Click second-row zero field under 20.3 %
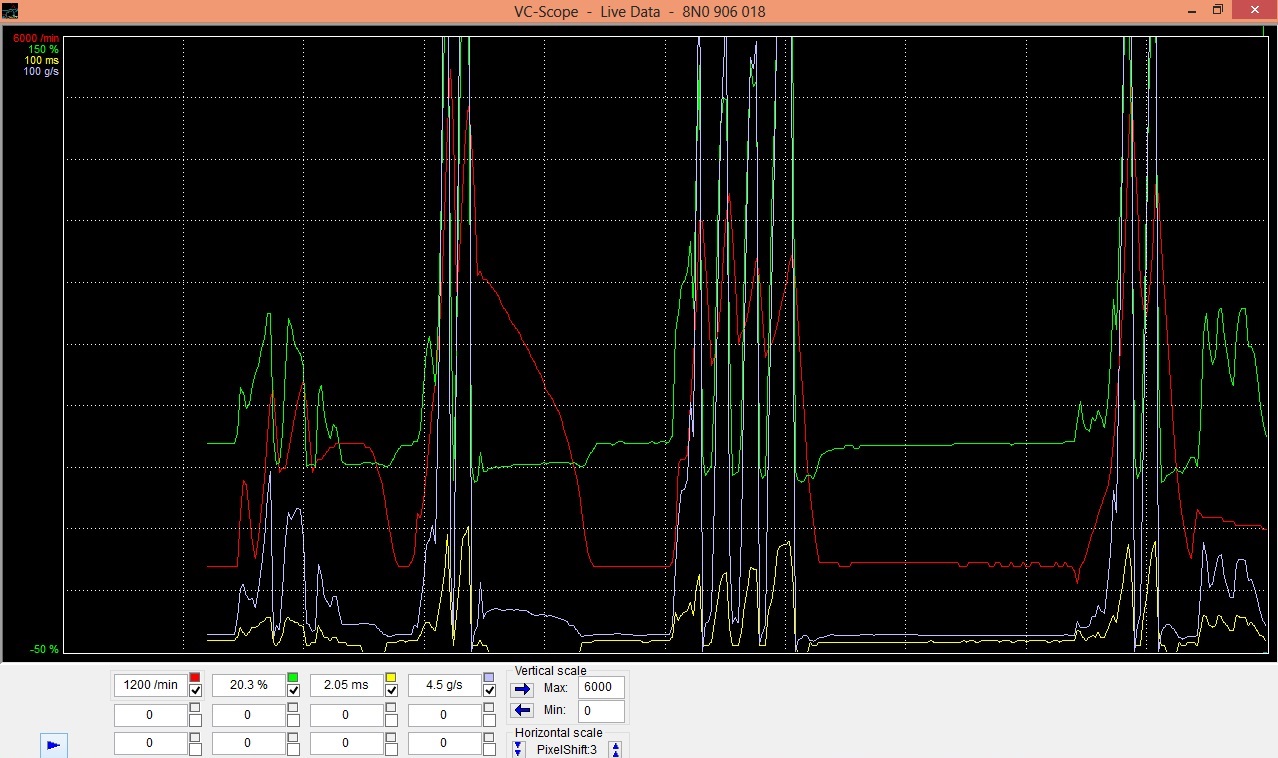Image resolution: width=1278 pixels, height=758 pixels. coord(248,715)
